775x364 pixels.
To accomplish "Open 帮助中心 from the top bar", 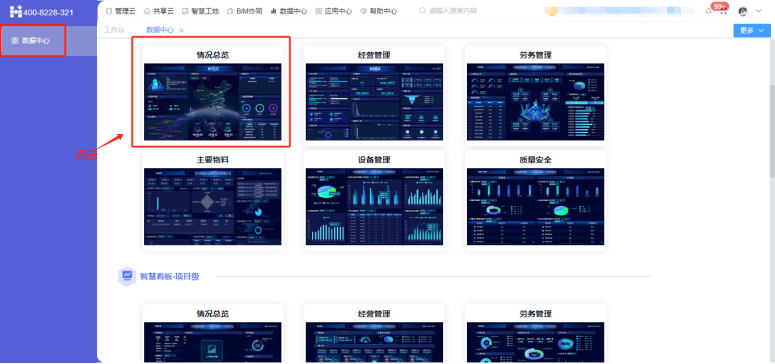I will [x=378, y=11].
